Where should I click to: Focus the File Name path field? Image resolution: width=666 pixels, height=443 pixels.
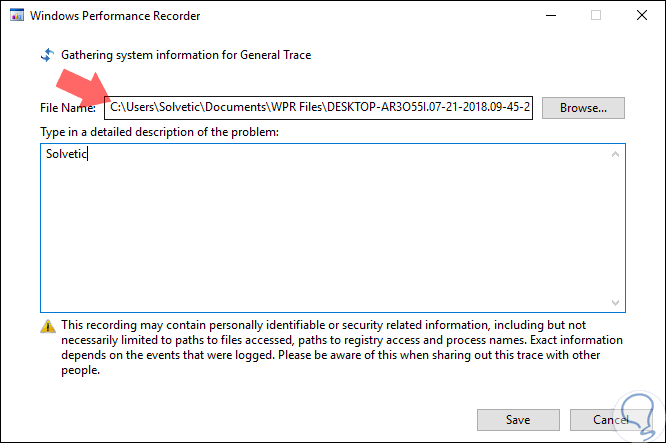(x=320, y=107)
